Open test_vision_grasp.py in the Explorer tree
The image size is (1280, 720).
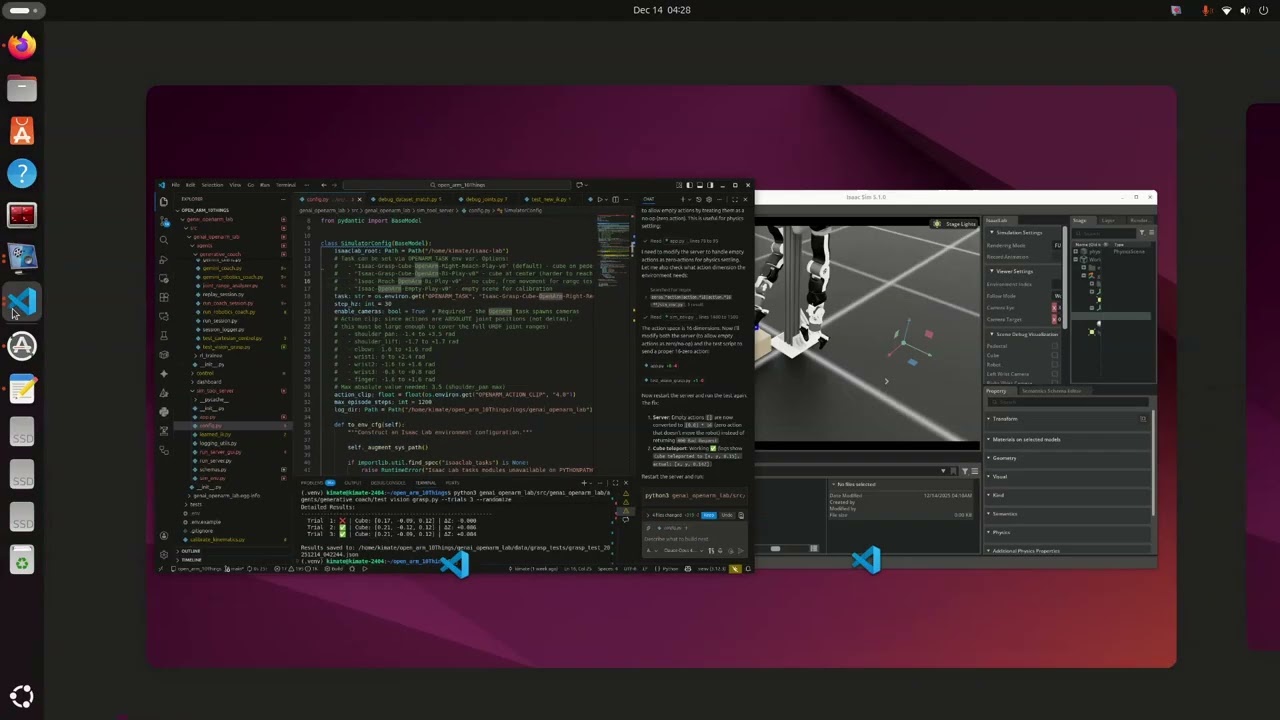(x=226, y=347)
